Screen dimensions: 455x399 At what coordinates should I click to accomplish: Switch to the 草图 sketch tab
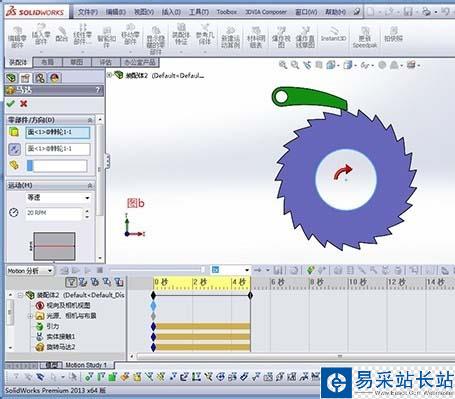[77, 62]
